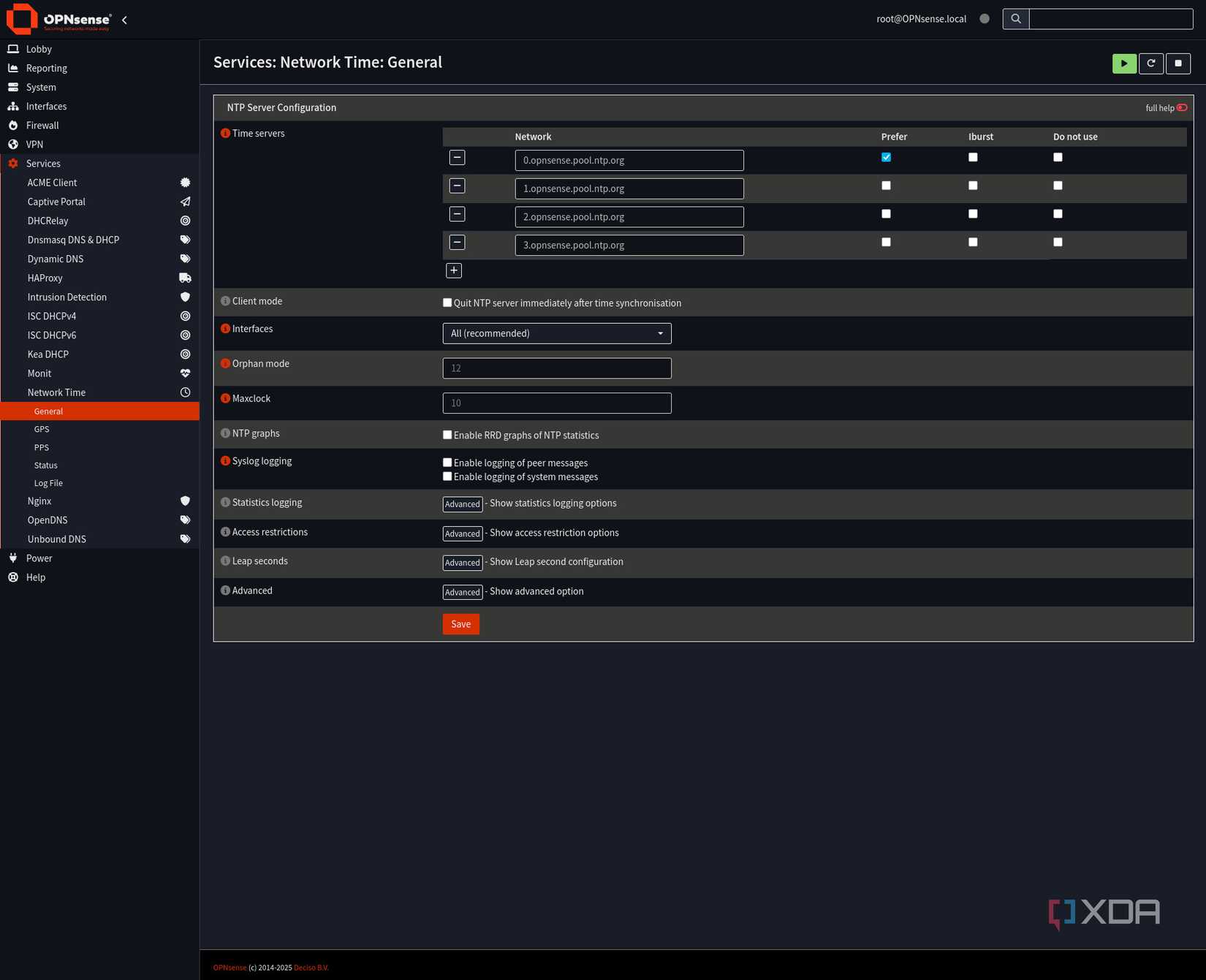Click the clock icon beside Network Time
This screenshot has height=980, width=1206.
coord(185,392)
